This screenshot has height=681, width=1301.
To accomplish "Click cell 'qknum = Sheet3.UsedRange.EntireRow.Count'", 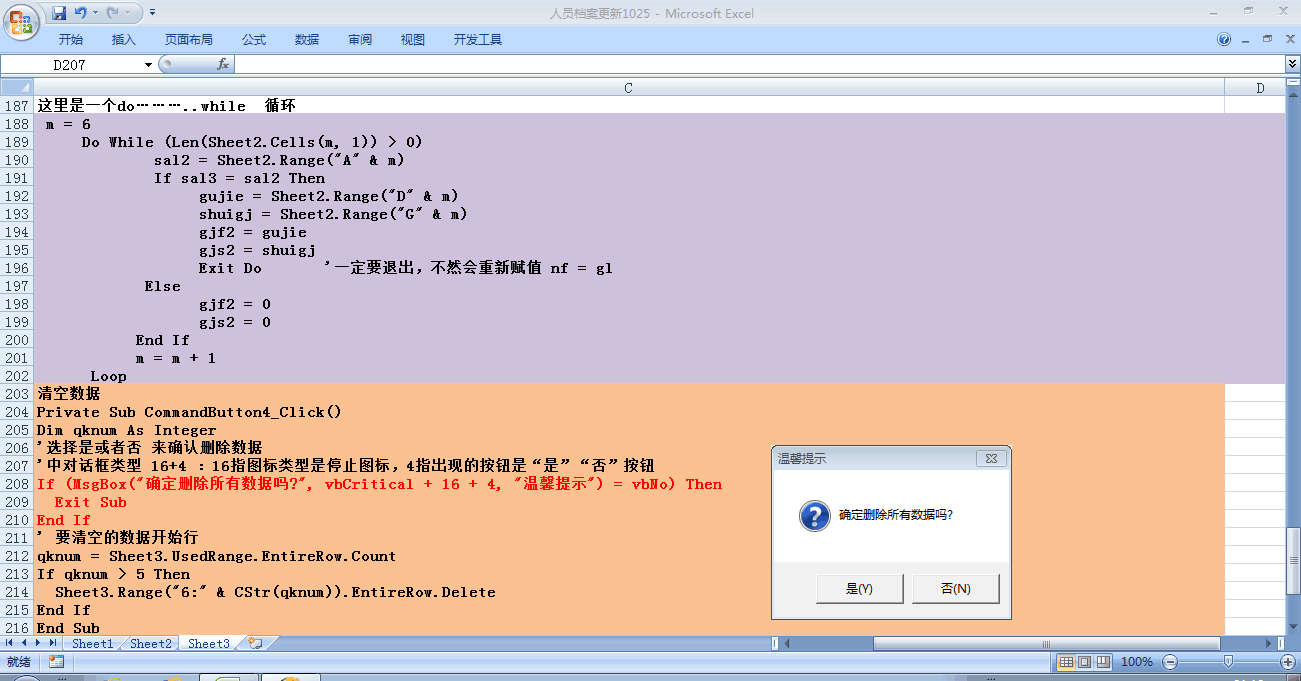I will click(629, 556).
